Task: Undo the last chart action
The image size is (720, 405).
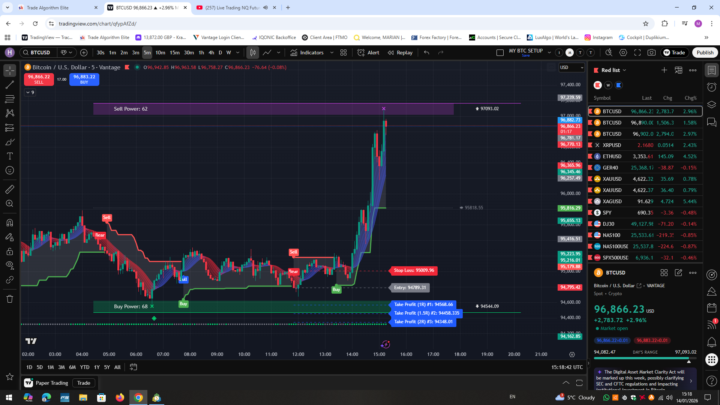Action: [x=427, y=53]
